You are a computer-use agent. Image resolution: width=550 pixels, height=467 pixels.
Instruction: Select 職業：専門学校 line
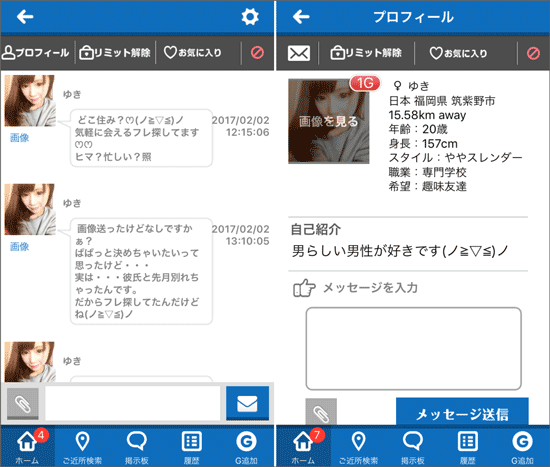click(427, 172)
